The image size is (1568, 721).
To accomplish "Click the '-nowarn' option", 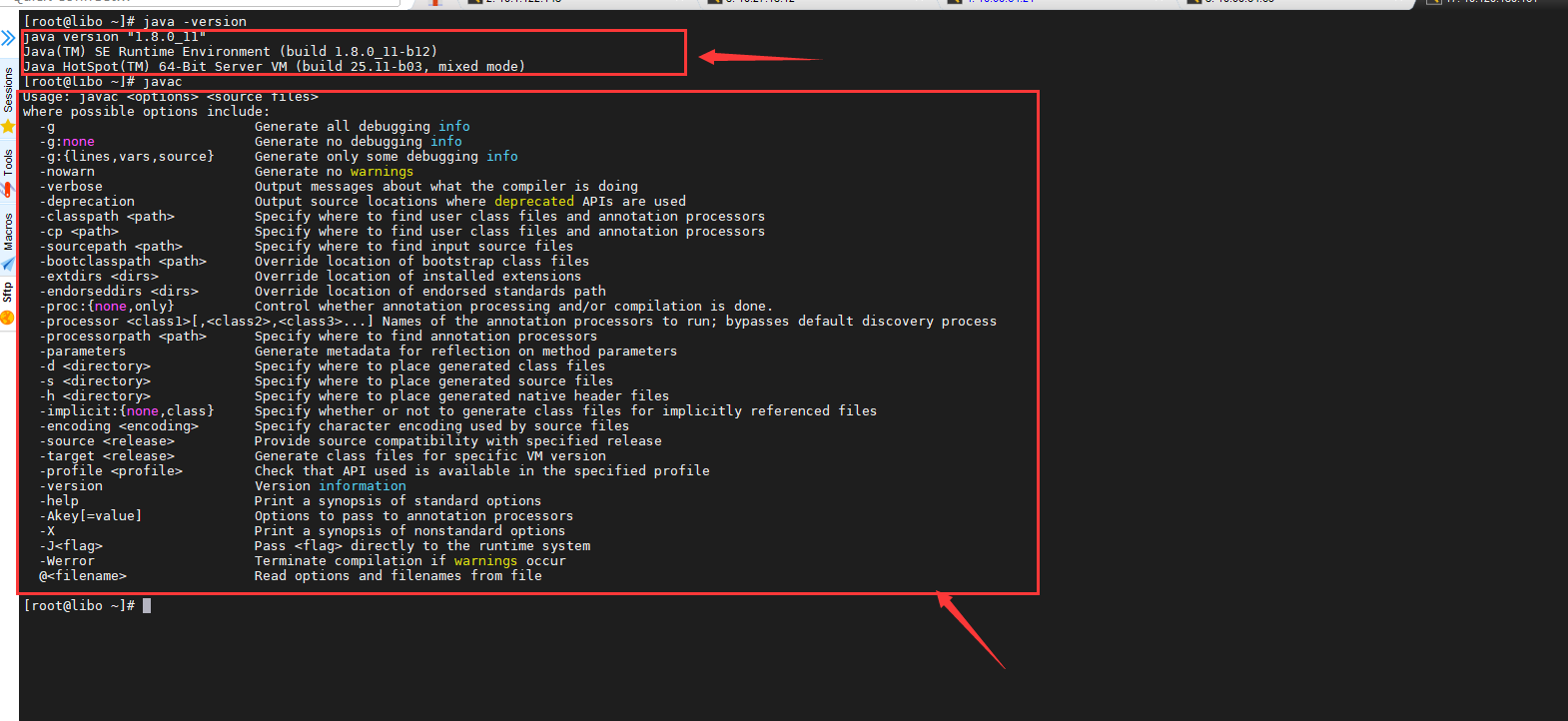I will tap(67, 172).
